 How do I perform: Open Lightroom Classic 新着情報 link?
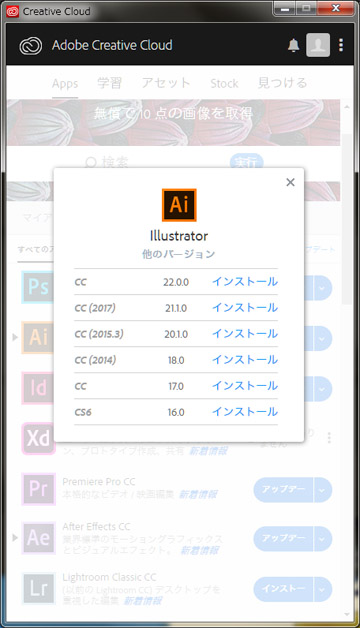(143, 600)
